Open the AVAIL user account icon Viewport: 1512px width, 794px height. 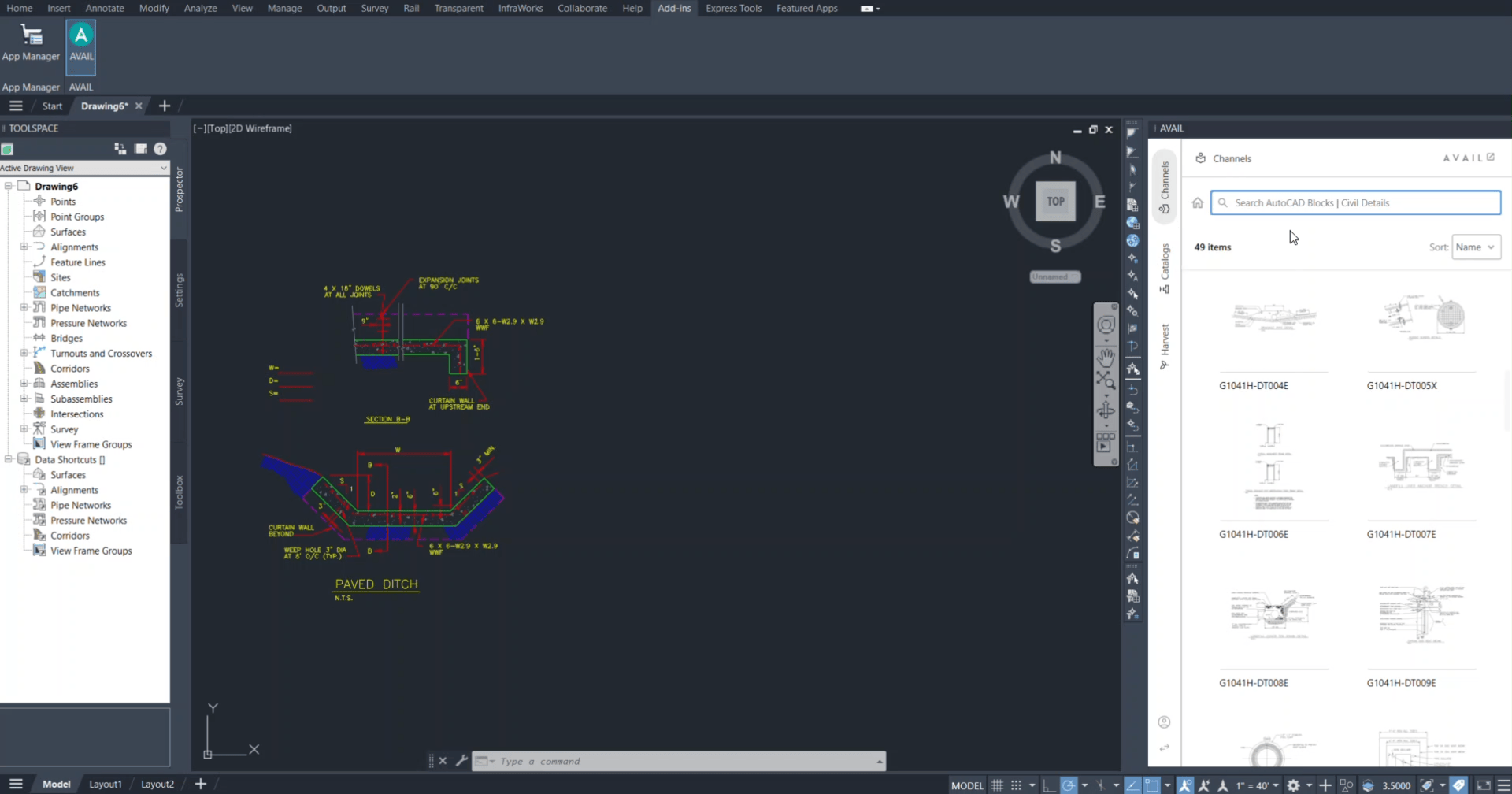(1164, 722)
